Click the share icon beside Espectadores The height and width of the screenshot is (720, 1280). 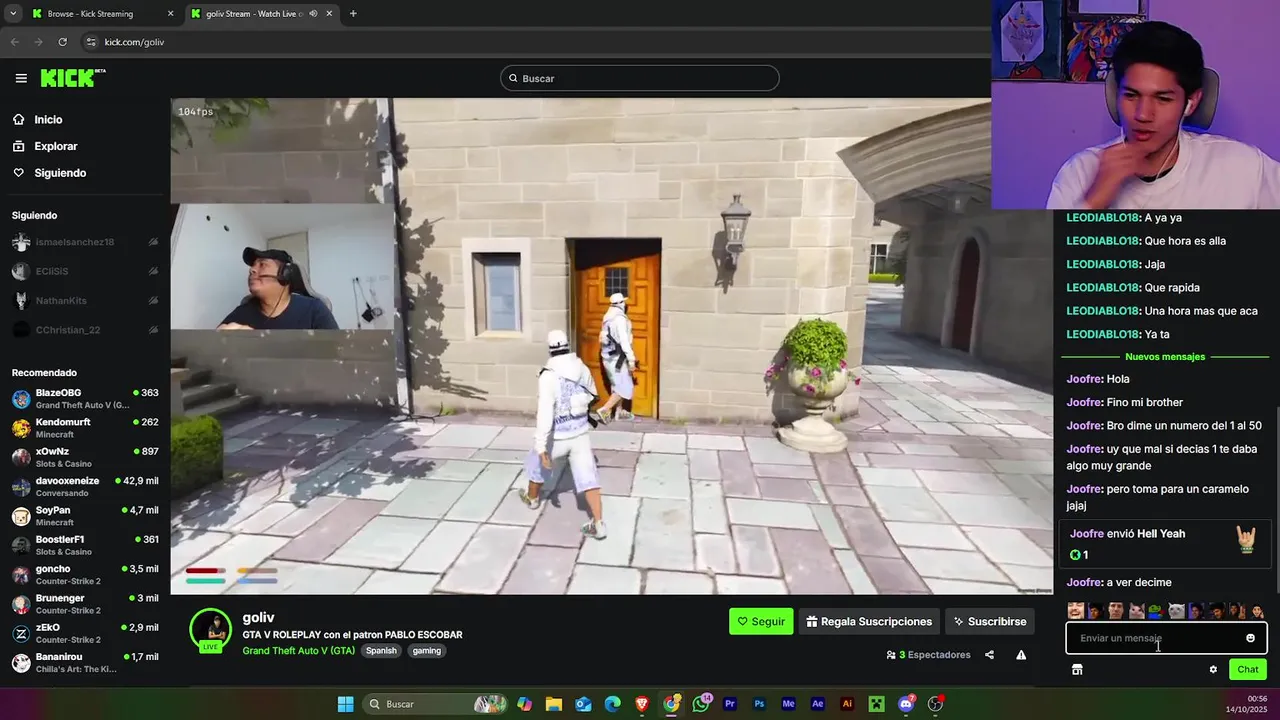pos(989,655)
